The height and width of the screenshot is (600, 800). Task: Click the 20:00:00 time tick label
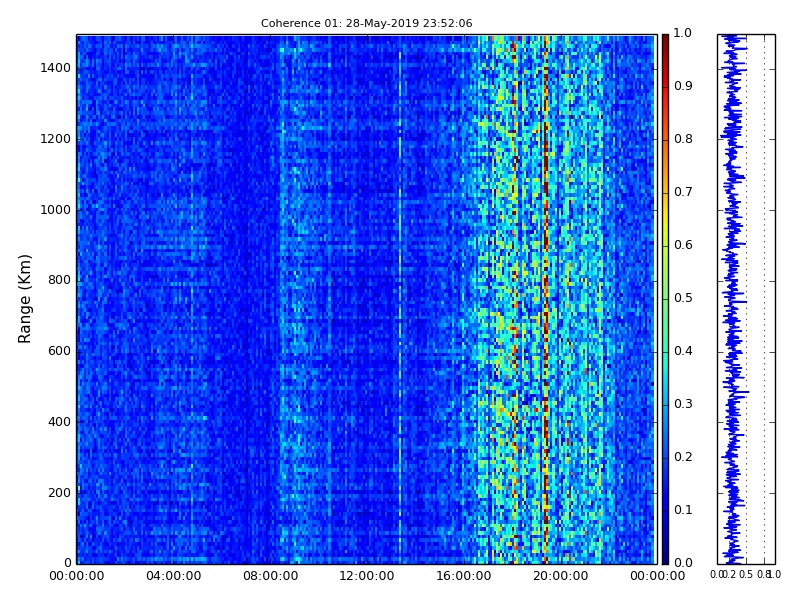[x=561, y=576]
